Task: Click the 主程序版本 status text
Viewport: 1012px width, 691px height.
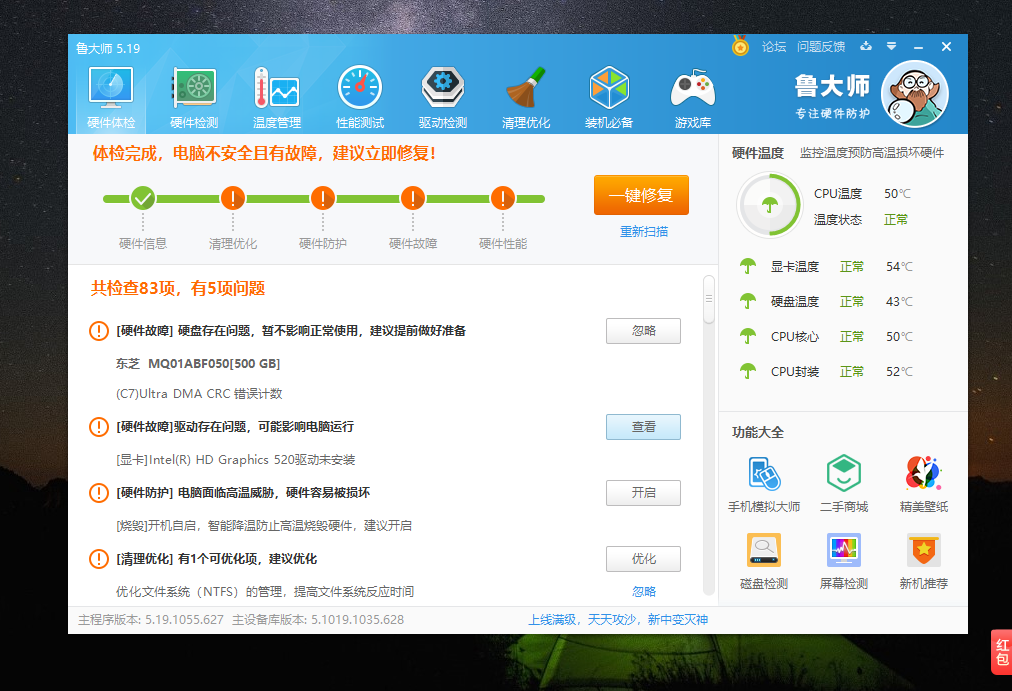Action: [x=151, y=620]
